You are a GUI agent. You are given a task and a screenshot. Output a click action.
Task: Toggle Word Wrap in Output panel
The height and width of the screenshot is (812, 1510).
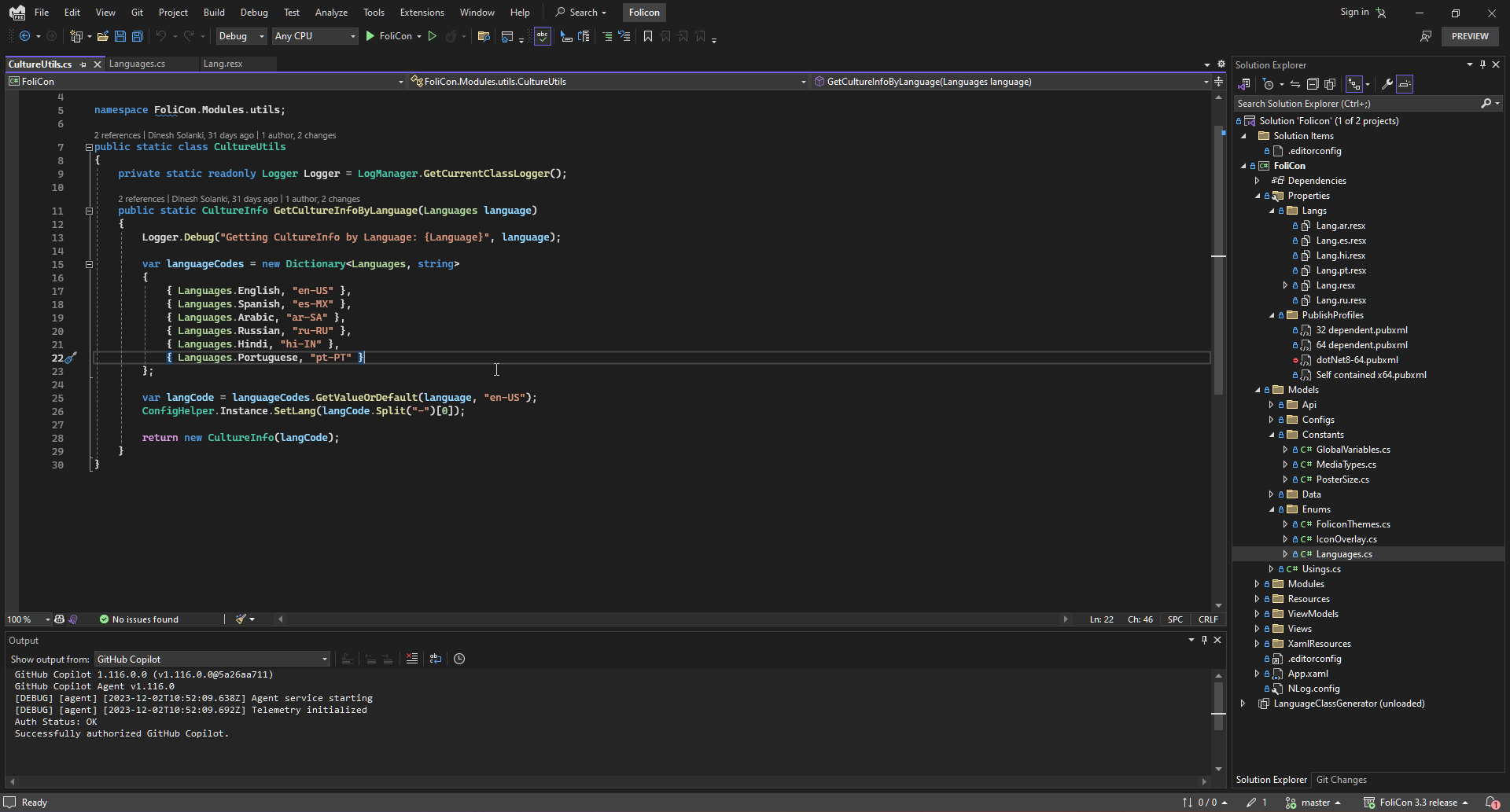(x=436, y=659)
